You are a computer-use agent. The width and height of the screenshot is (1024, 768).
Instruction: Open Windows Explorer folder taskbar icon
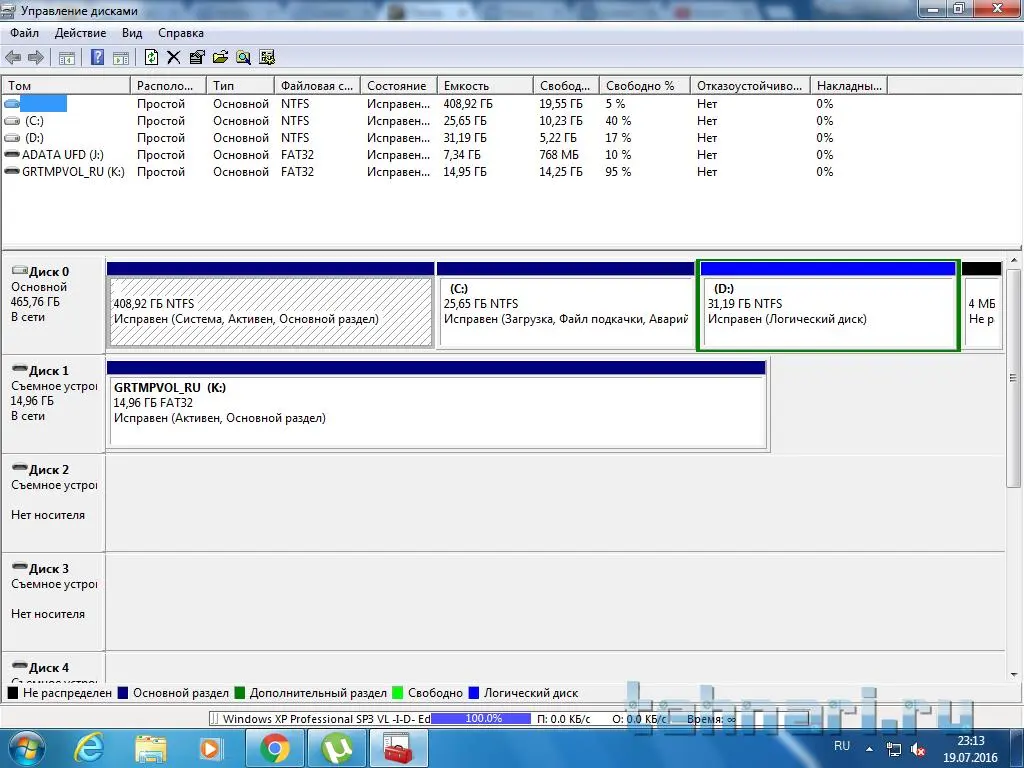point(151,748)
